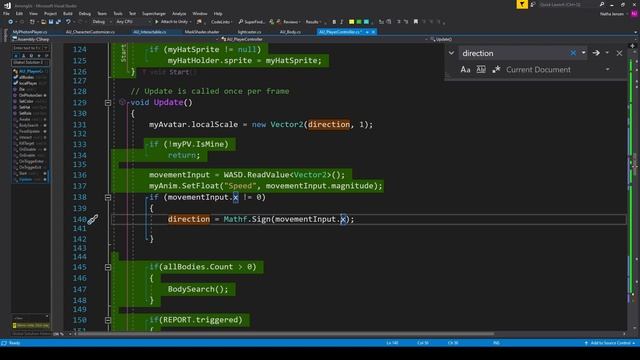
Task: Switch to AU_CharacterCustomizer.cs tab
Action: (90, 32)
